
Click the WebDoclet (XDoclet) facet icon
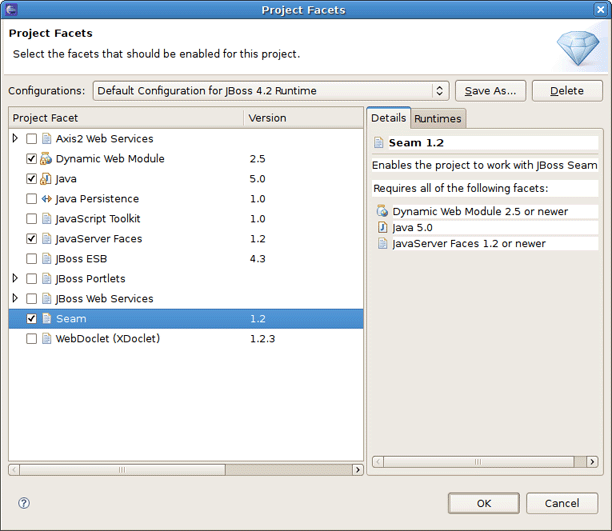[46, 339]
